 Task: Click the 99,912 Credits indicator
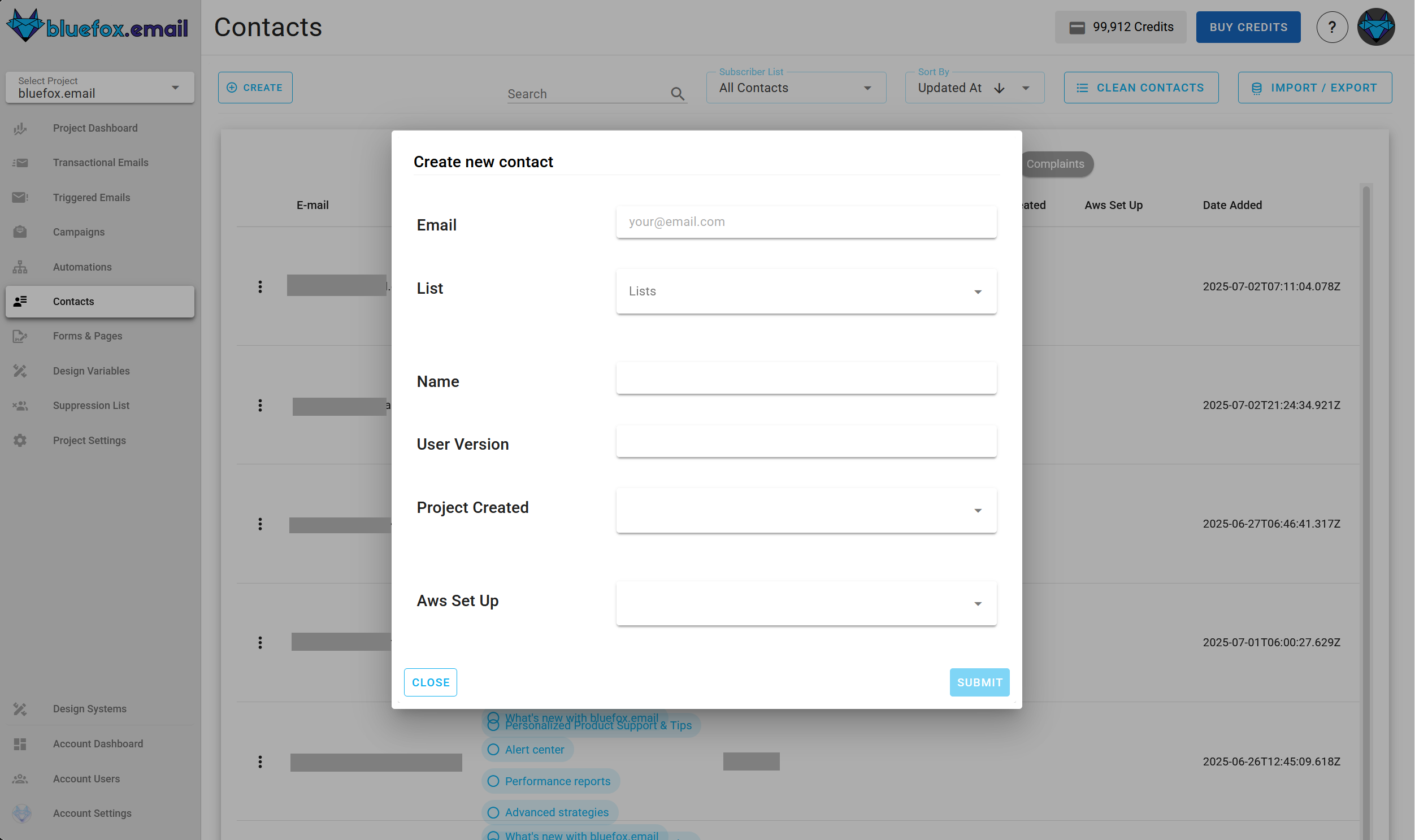tap(1121, 27)
